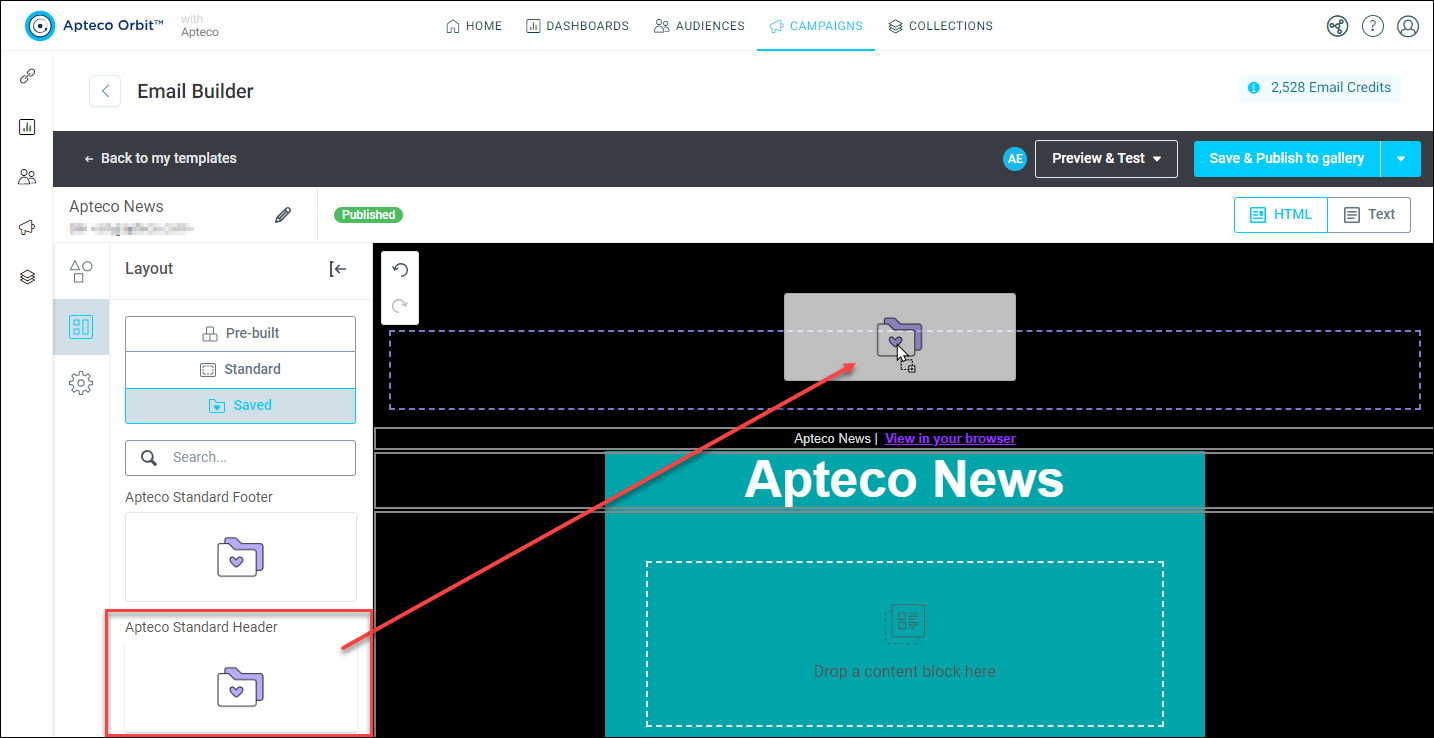Select the Layout panel icon
The height and width of the screenshot is (738, 1434).
[x=81, y=327]
